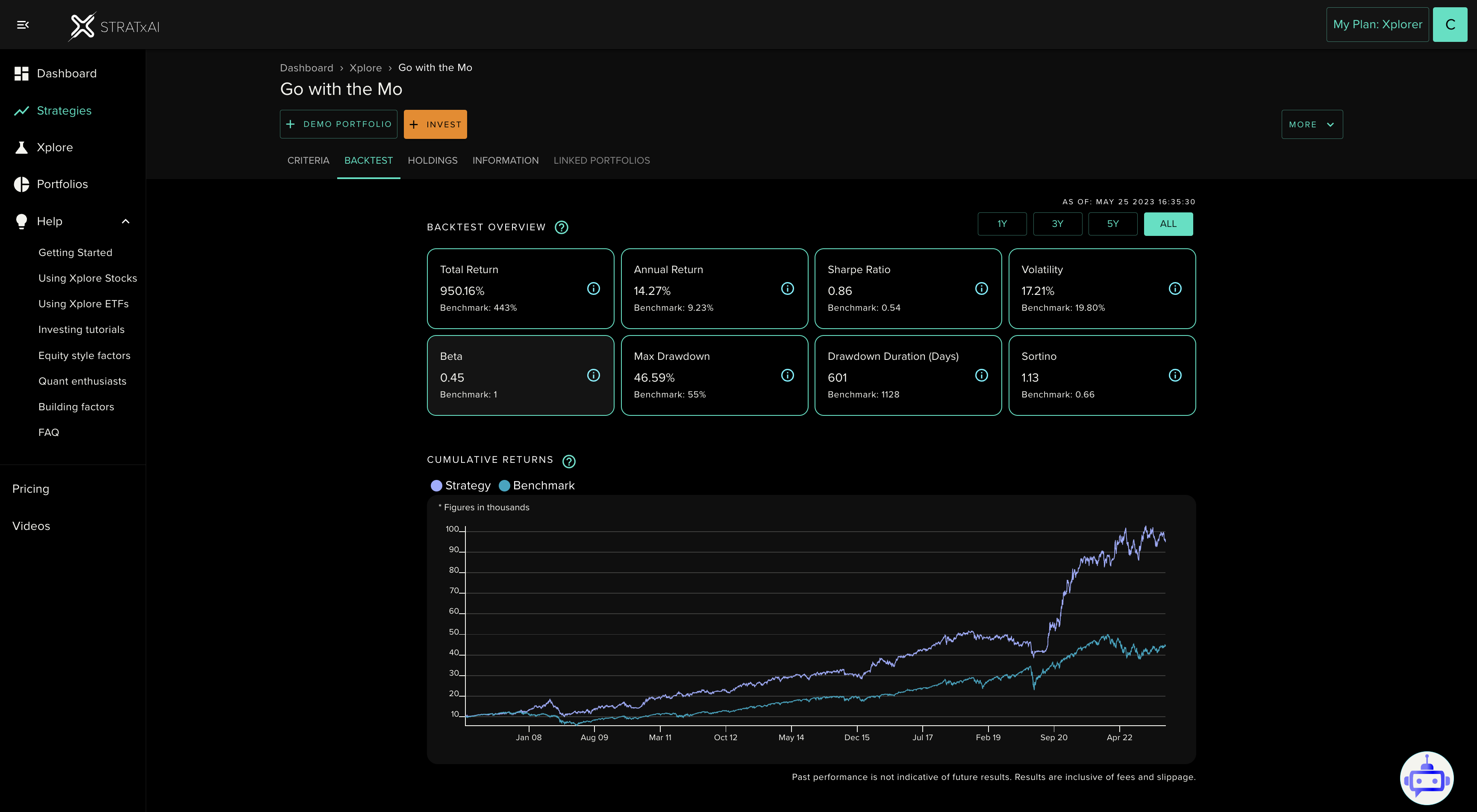Open the MORE dropdown

point(1311,124)
